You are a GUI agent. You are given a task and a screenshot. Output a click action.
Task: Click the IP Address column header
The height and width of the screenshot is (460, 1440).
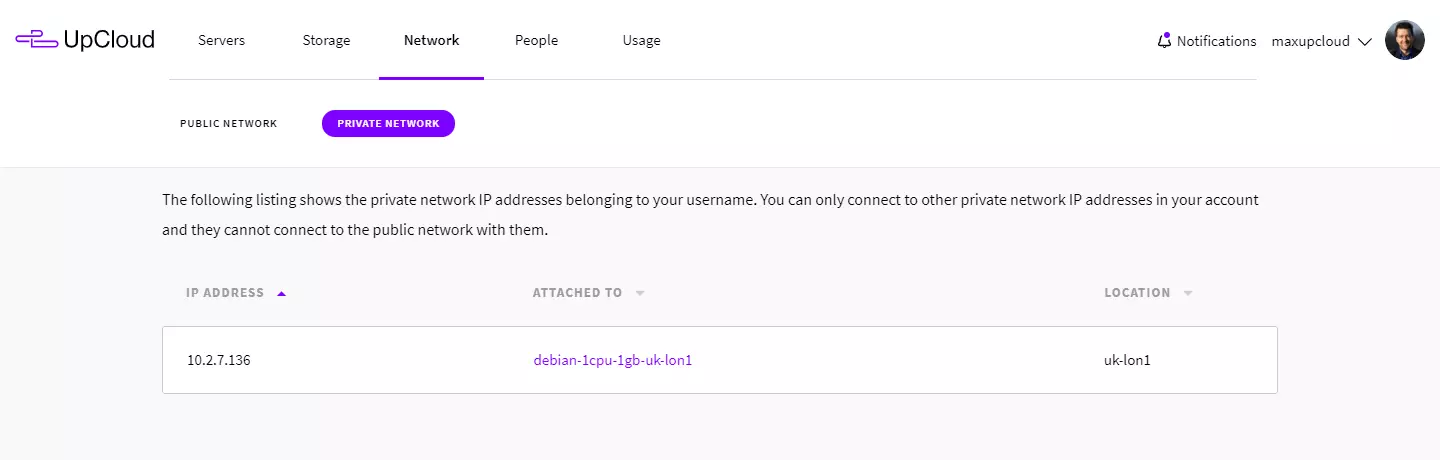coord(225,294)
